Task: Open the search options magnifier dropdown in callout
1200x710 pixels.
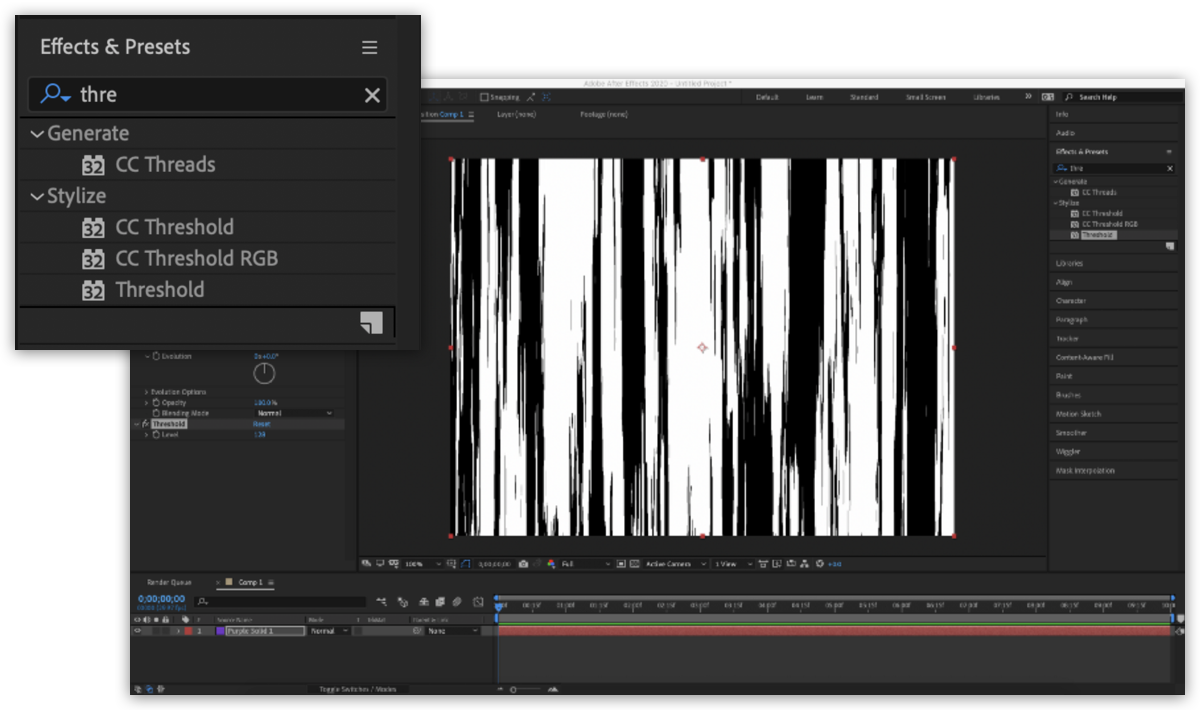Action: click(x=55, y=95)
